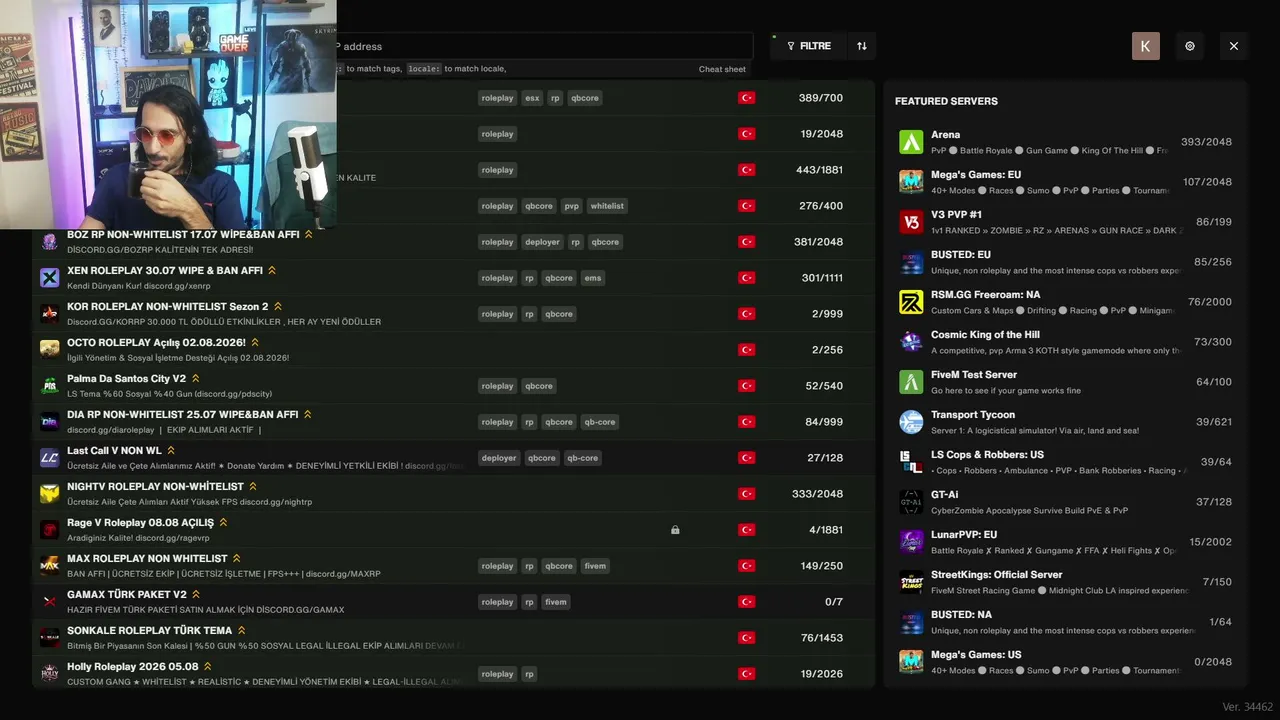
Task: Click the boost chevron beside Palma Da Santos
Action: pyautogui.click(x=196, y=379)
